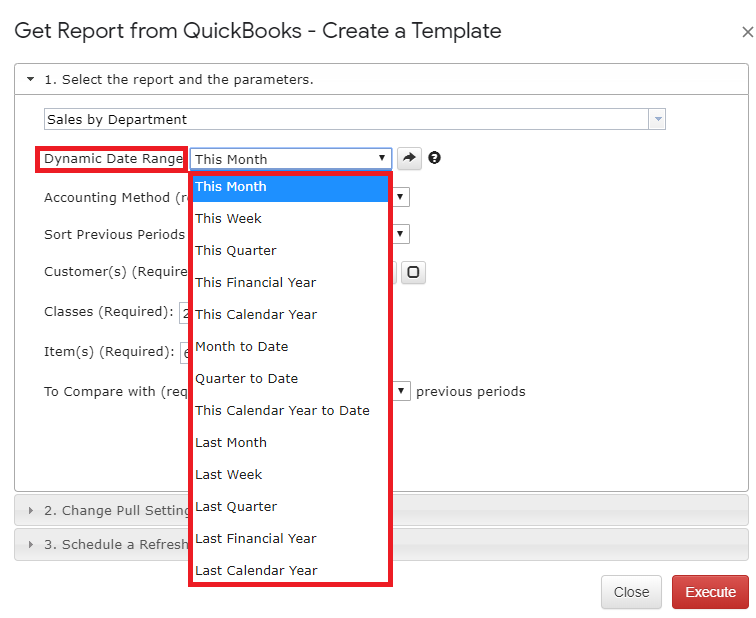Click the Close button
The height and width of the screenshot is (618, 756).
tap(631, 591)
